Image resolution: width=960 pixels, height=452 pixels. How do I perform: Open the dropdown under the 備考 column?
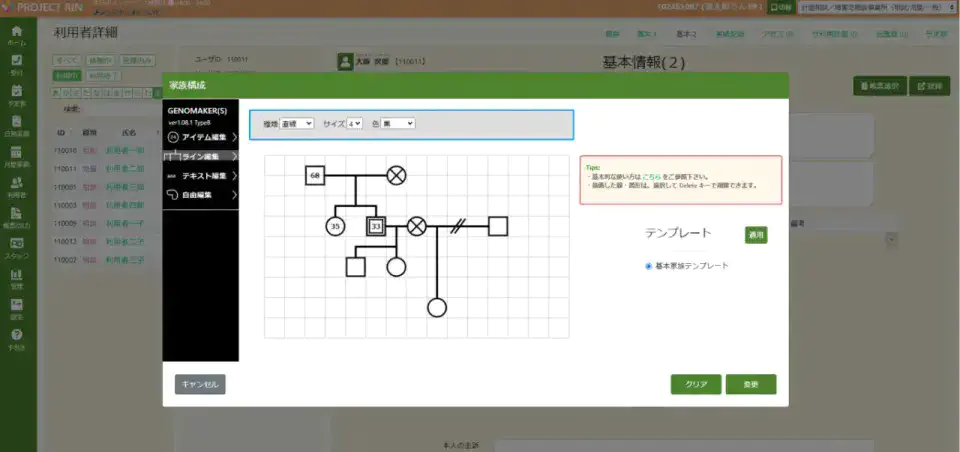[891, 240]
